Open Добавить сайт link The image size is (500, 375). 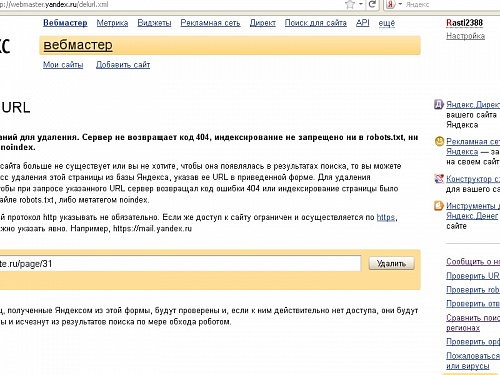[123, 65]
